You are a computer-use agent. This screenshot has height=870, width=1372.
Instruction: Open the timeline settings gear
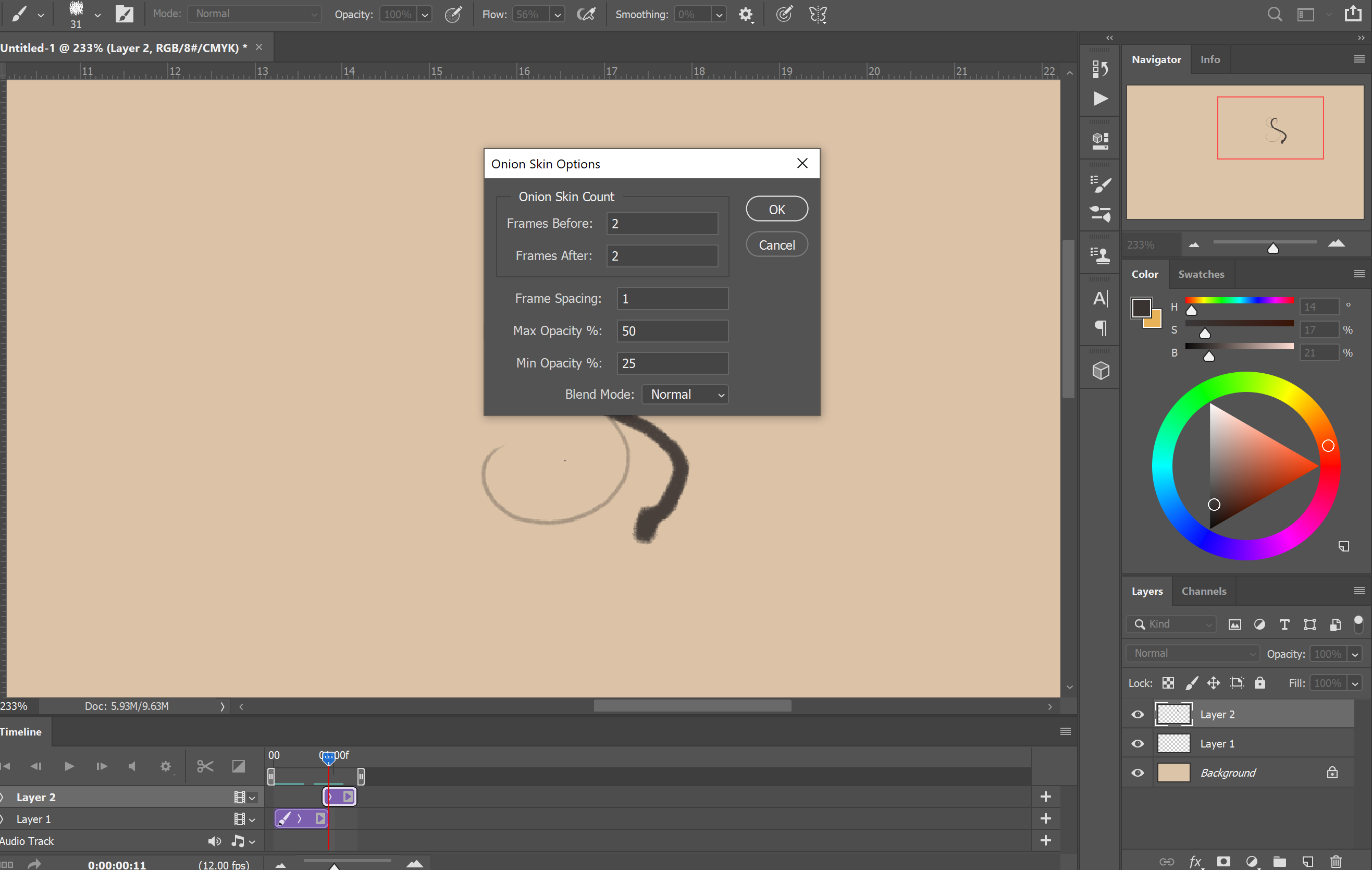(x=166, y=766)
